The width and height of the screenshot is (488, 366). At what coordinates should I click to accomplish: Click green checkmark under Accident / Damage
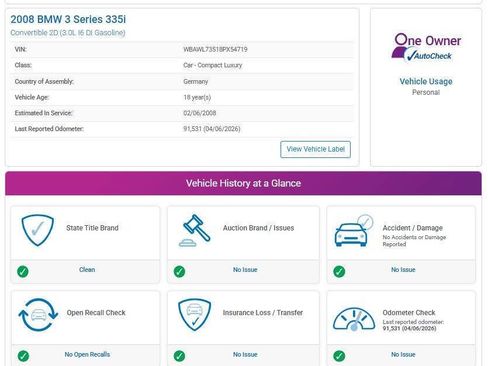tap(339, 271)
